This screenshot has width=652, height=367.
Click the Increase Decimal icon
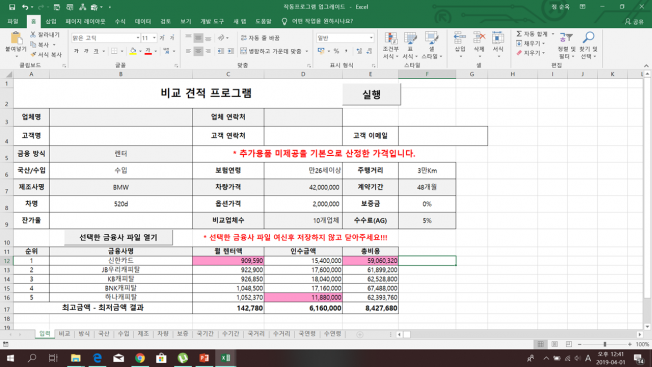[359, 51]
